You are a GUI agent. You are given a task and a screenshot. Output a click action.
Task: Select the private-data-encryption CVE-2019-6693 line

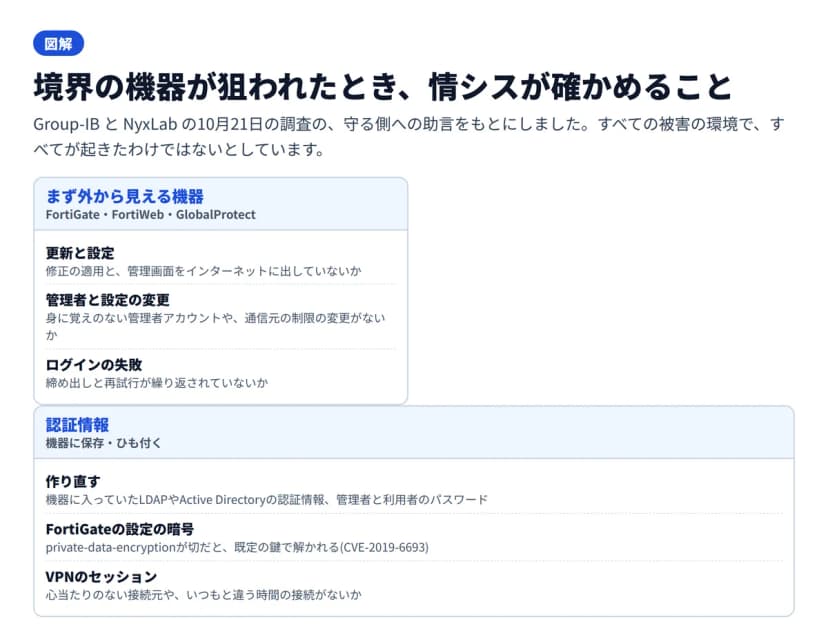tap(237, 547)
